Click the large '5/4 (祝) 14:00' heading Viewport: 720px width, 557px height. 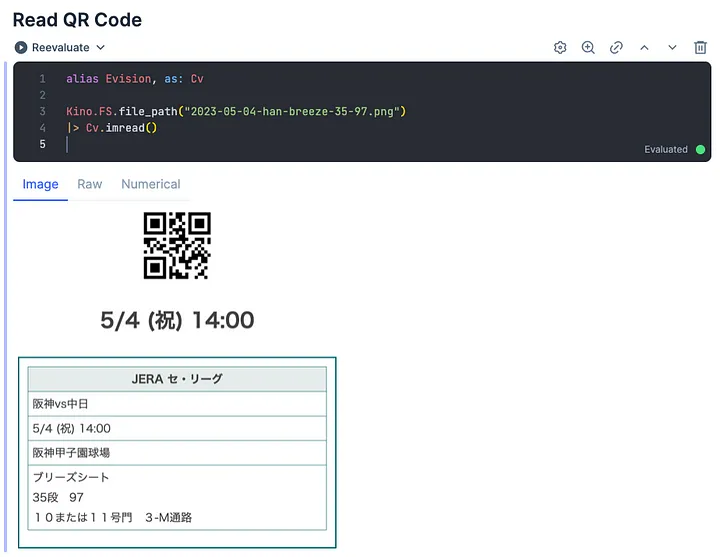coord(177,320)
